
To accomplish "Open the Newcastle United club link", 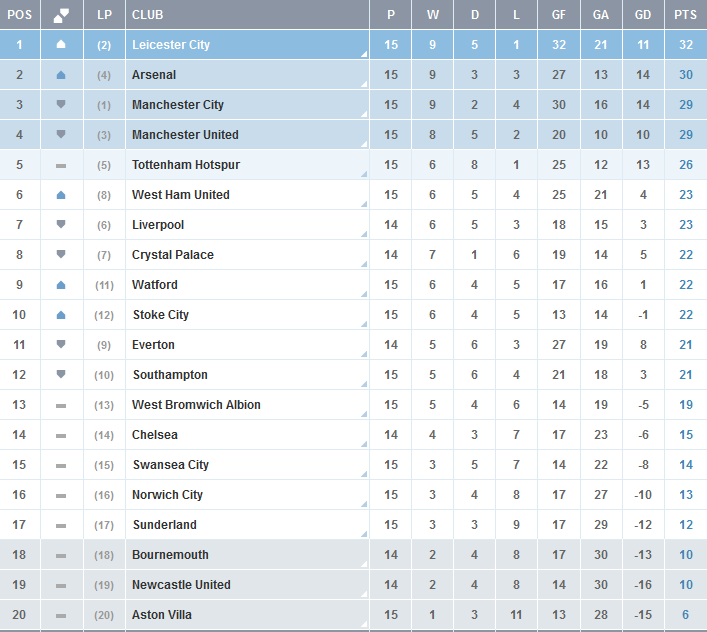I will pos(181,585).
